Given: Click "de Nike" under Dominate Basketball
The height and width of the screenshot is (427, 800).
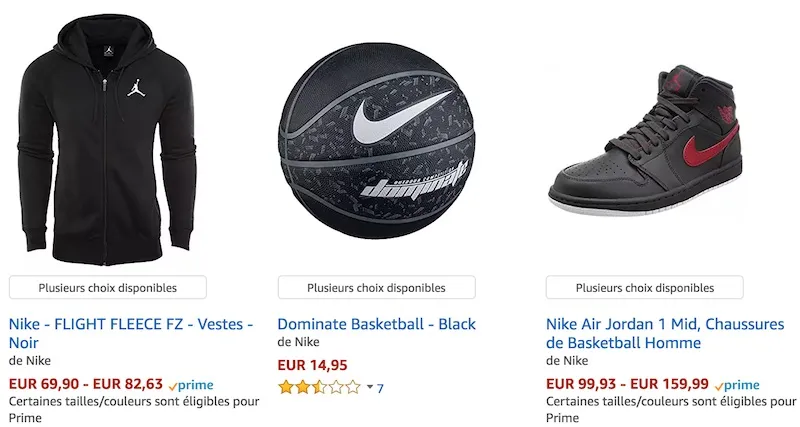Looking at the screenshot, I should coord(297,343).
